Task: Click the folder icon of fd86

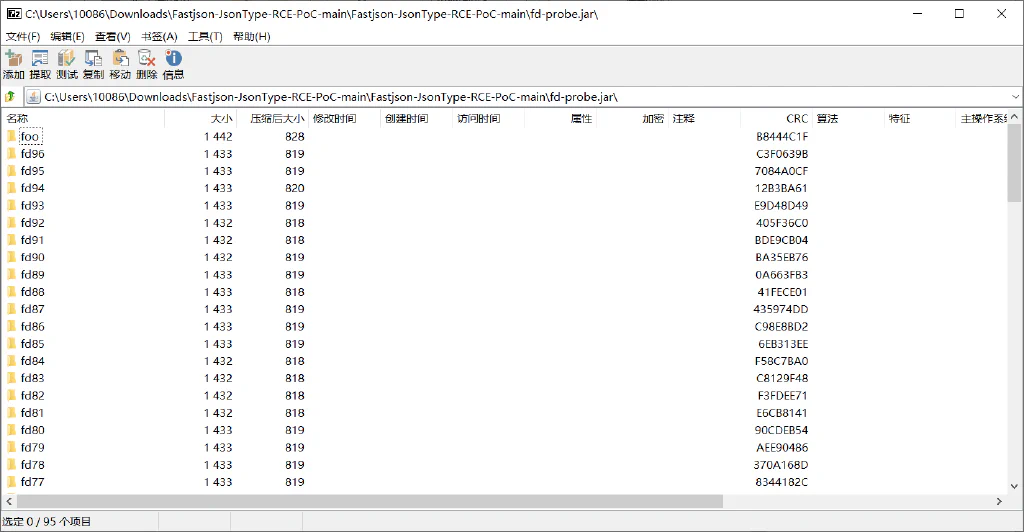Action: (11, 326)
